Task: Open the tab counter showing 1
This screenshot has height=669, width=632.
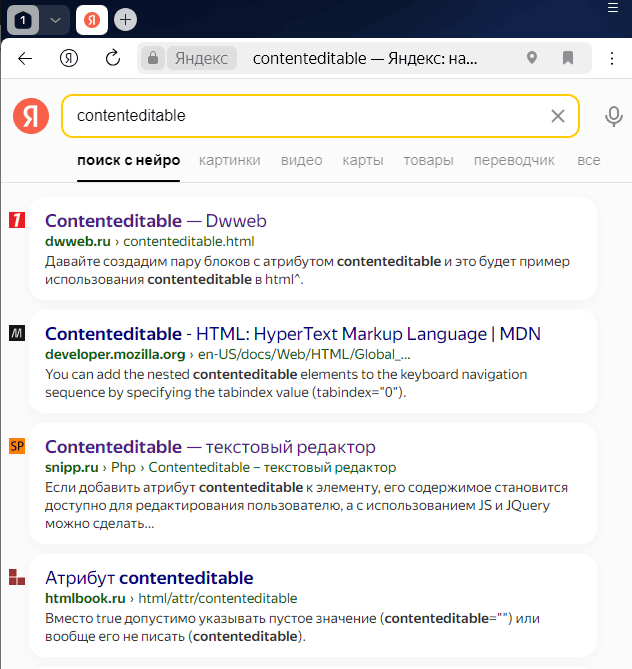Action: click(23, 20)
